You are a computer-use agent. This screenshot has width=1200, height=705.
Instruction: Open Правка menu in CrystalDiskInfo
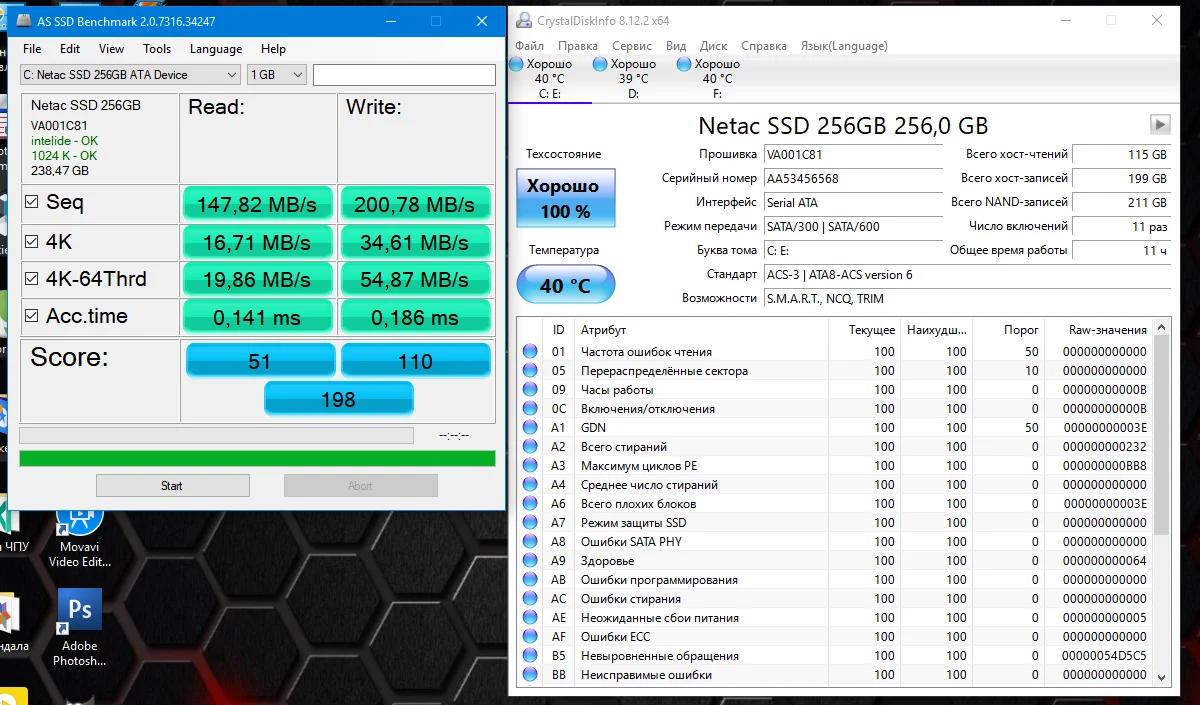(578, 46)
